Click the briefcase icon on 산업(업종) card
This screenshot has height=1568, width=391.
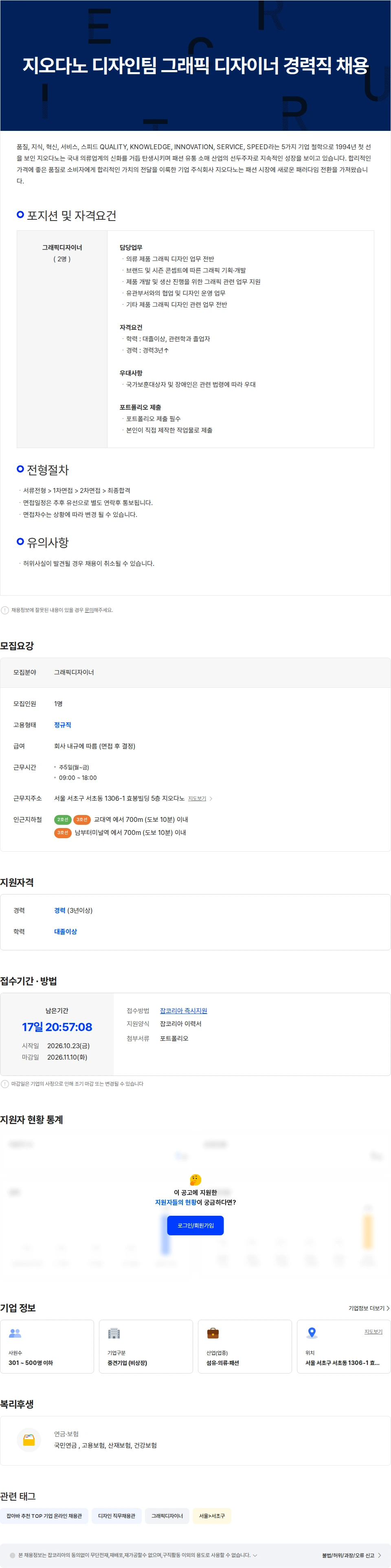[x=213, y=1333]
